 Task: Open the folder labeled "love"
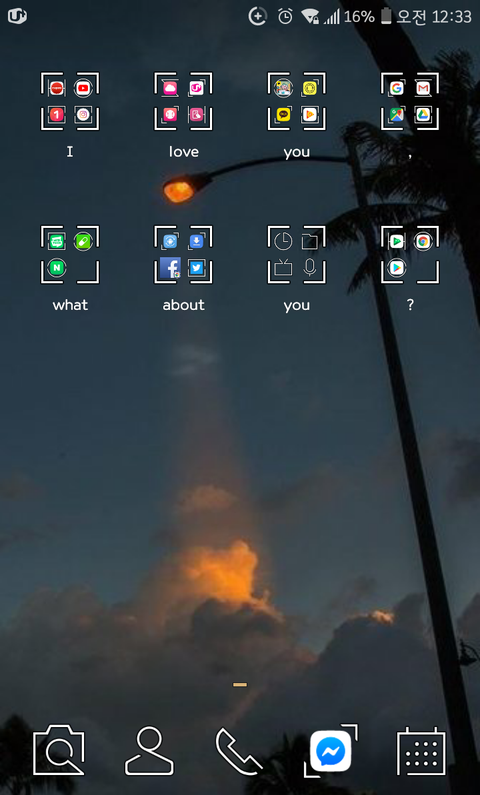(183, 101)
